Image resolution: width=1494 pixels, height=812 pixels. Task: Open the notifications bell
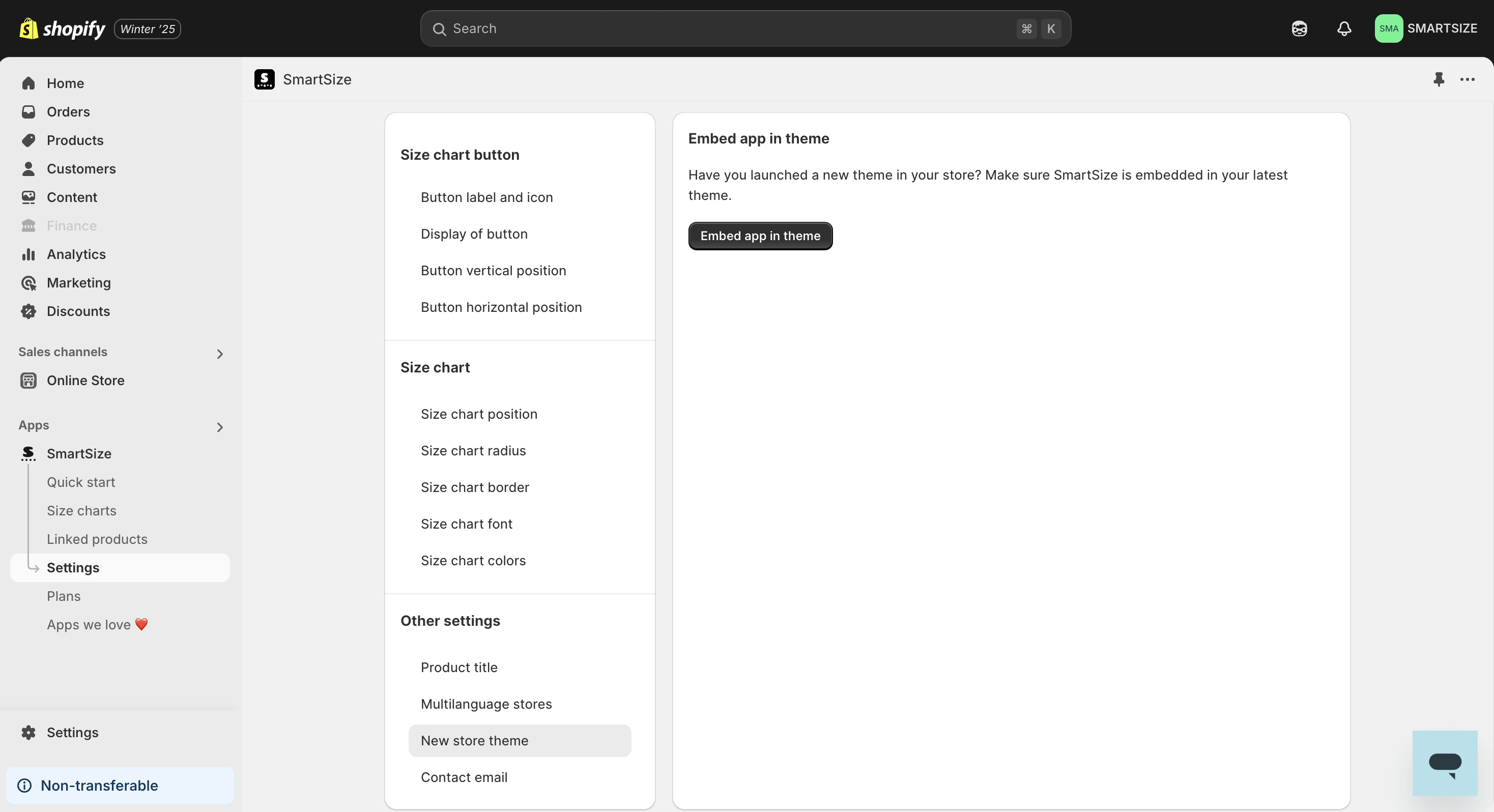pyautogui.click(x=1344, y=28)
